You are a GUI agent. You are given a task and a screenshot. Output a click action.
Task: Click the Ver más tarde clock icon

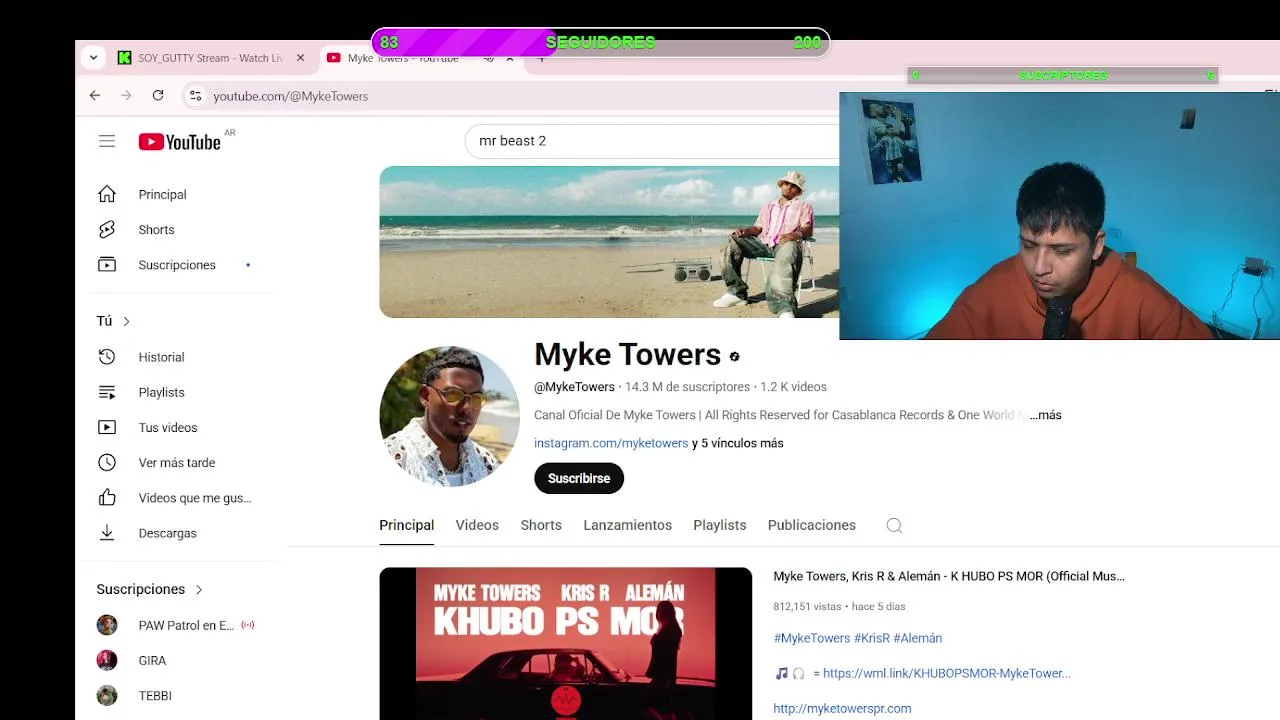(x=107, y=462)
